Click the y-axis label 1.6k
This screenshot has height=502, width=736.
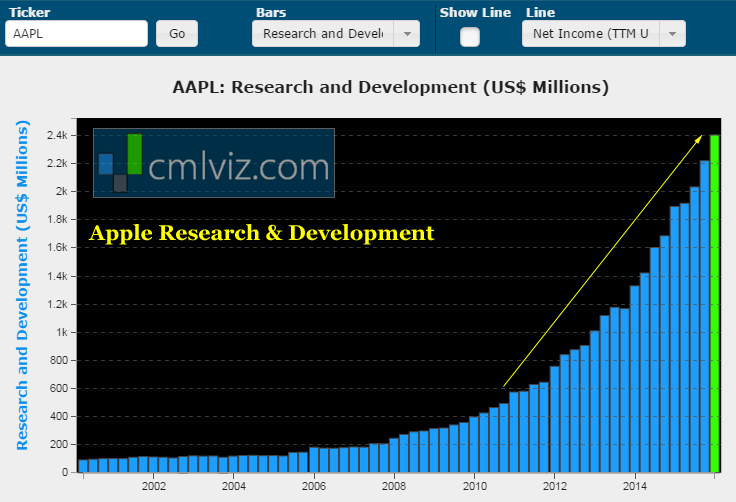pos(57,247)
